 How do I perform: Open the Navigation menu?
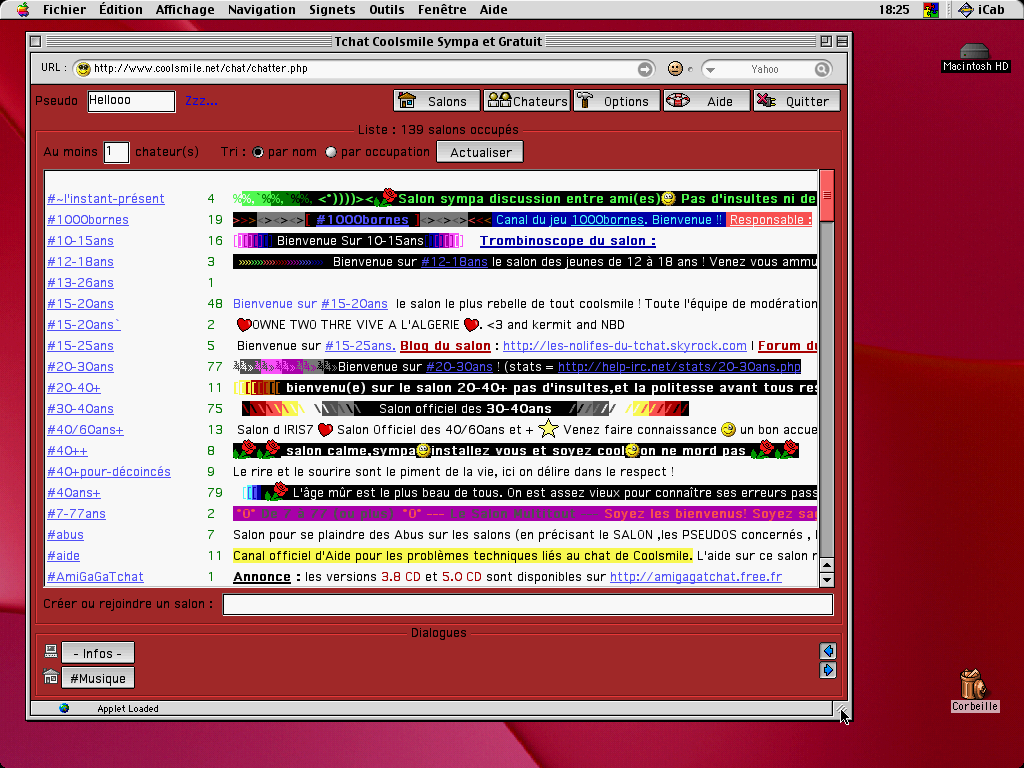(261, 10)
